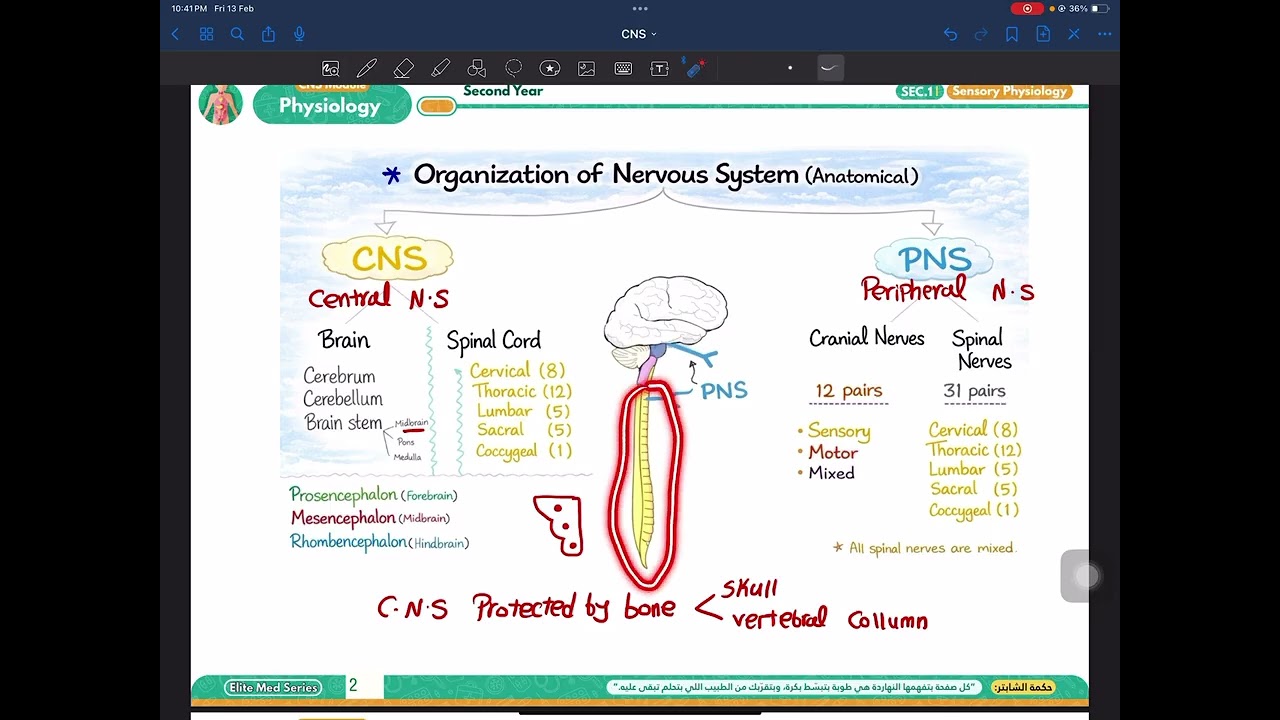Tap the floating AssistiveTouch button
This screenshot has height=720, width=1280.
coord(1087,576)
